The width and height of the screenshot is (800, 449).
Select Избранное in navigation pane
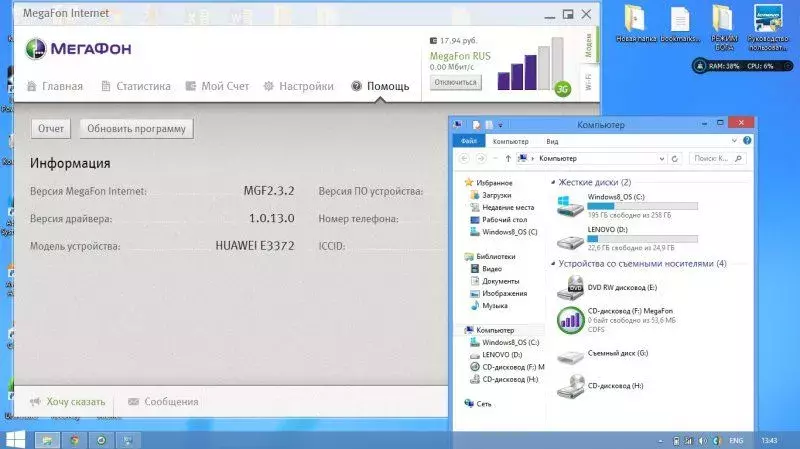tap(488, 183)
